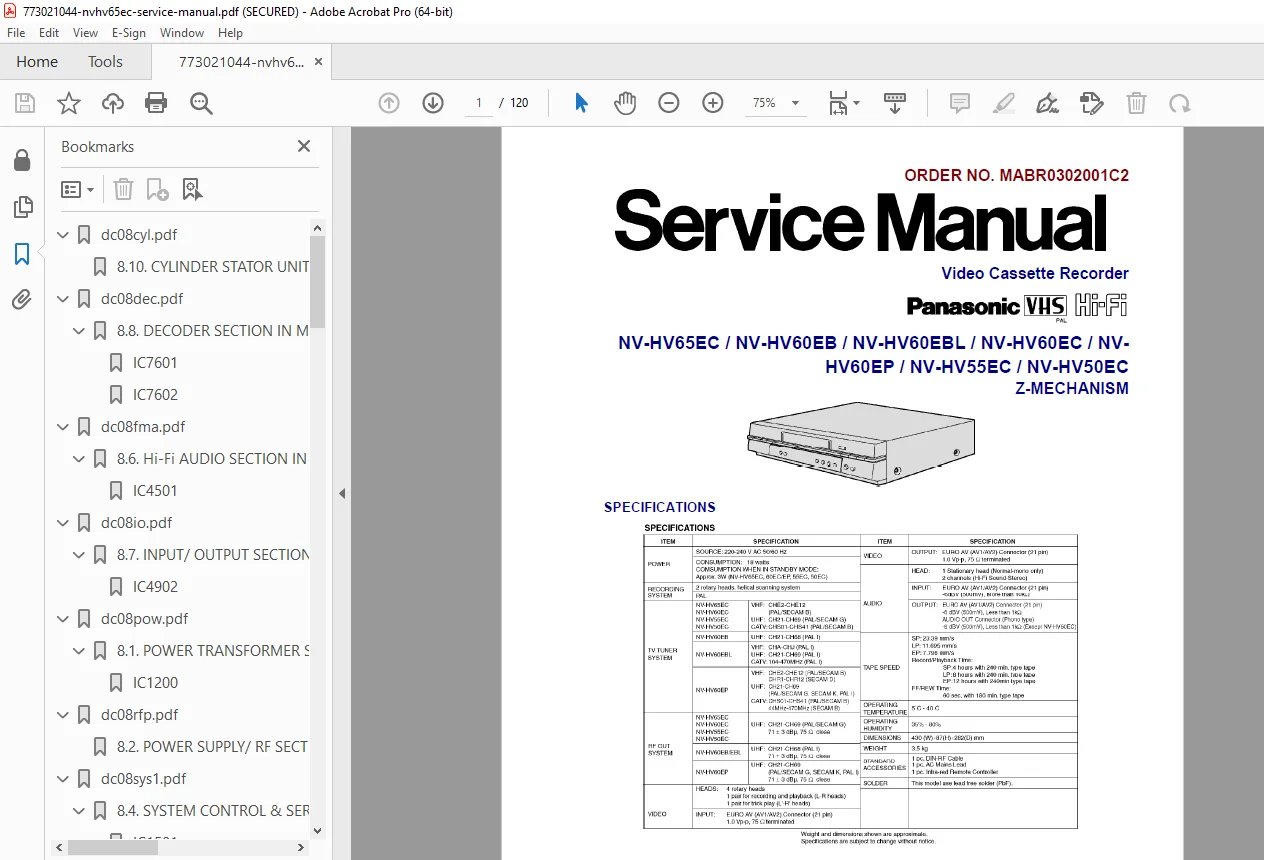Viewport: 1264px width, 860px height.
Task: Open the sign document pen icon
Action: tap(1048, 103)
